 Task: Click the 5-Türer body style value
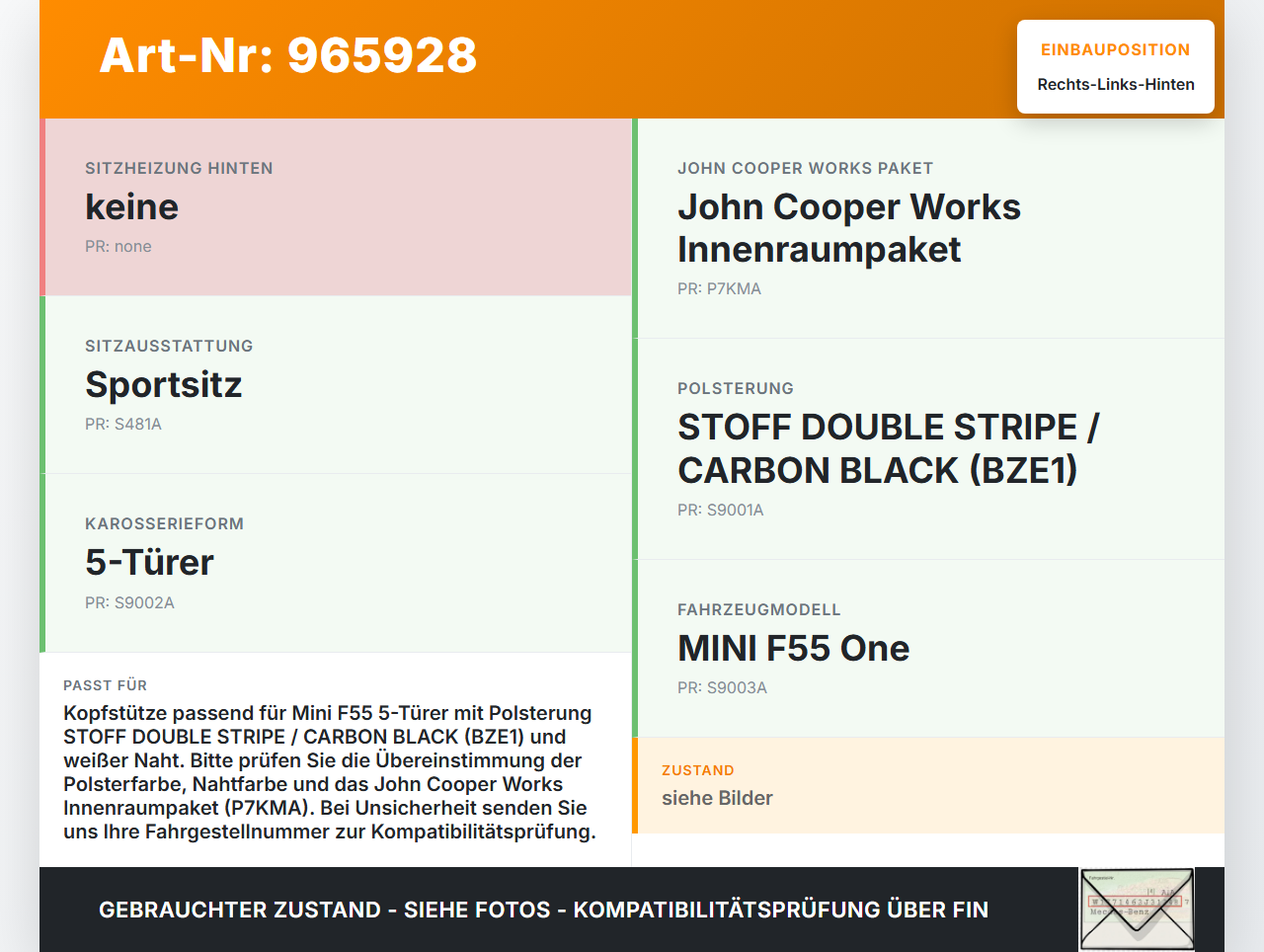point(149,563)
